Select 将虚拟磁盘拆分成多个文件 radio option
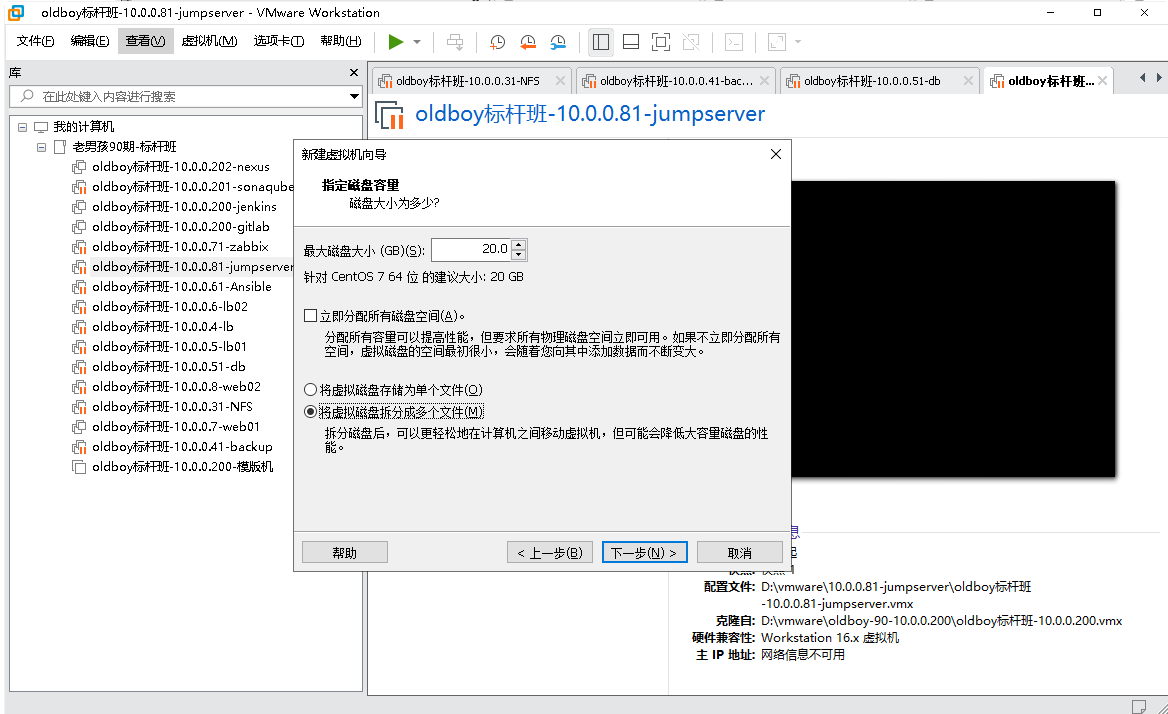 (311, 412)
